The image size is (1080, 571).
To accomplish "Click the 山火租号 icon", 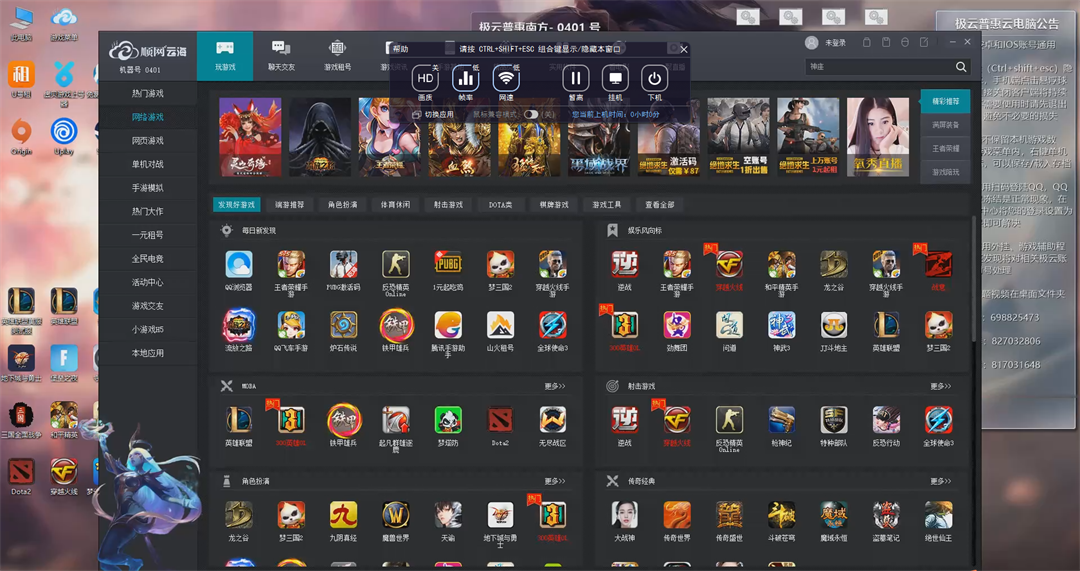I will click(500, 325).
